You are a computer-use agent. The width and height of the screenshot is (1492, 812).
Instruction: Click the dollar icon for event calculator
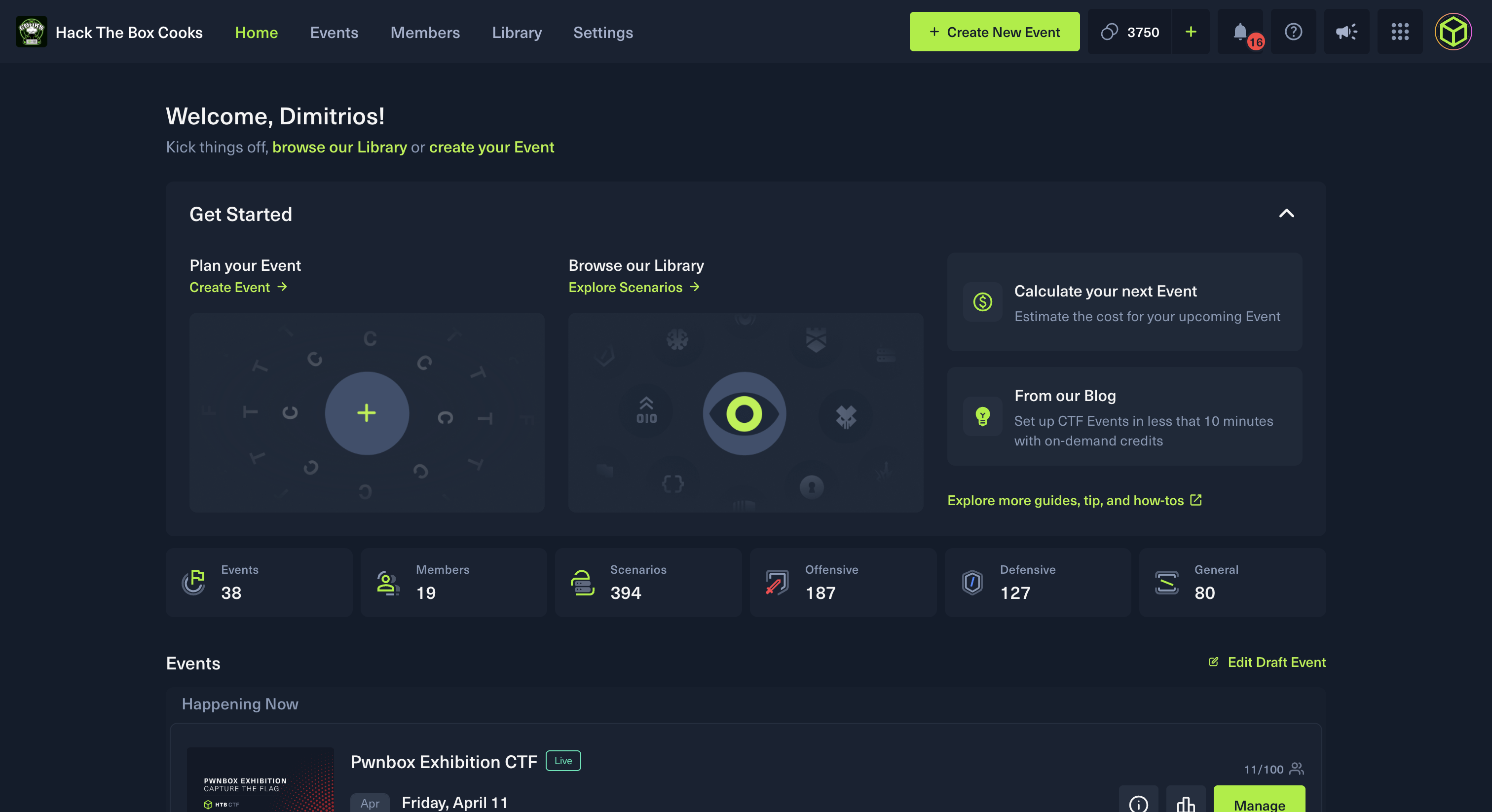(982, 302)
